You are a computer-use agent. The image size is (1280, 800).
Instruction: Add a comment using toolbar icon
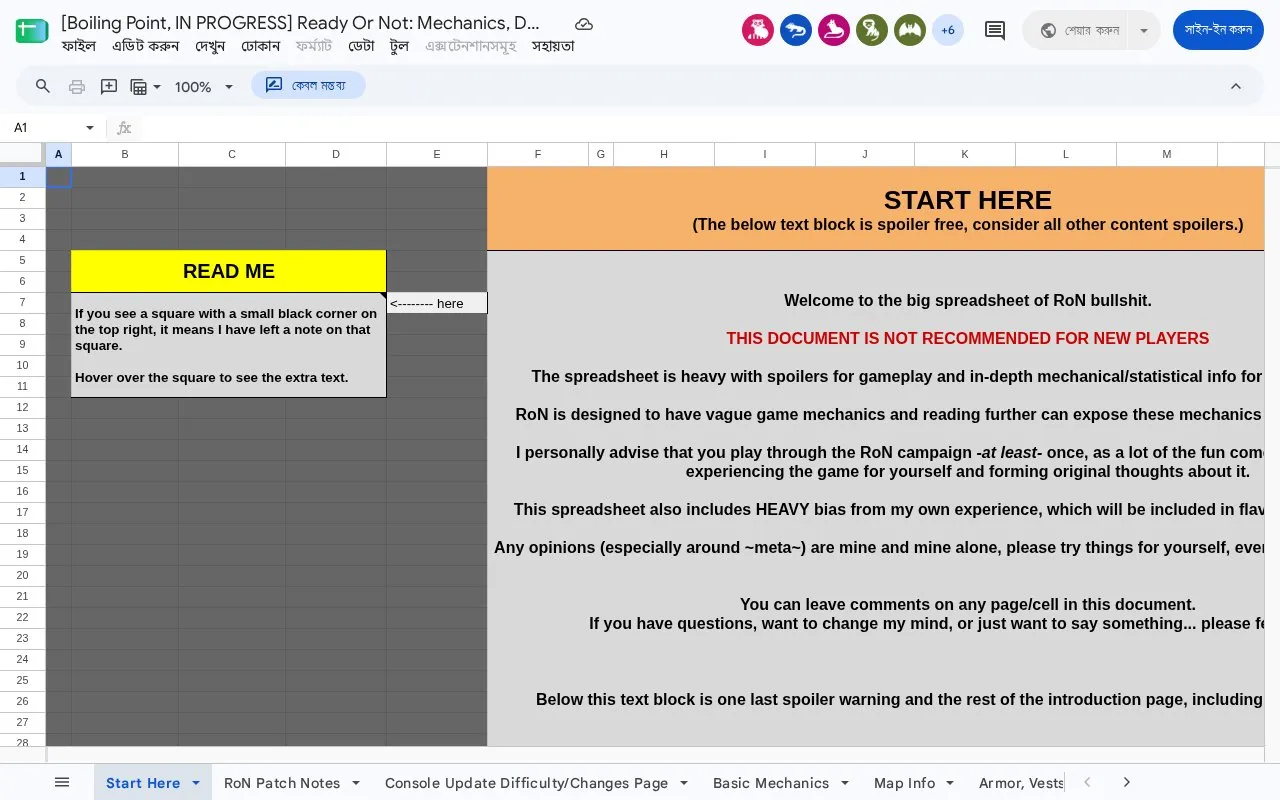(x=109, y=86)
